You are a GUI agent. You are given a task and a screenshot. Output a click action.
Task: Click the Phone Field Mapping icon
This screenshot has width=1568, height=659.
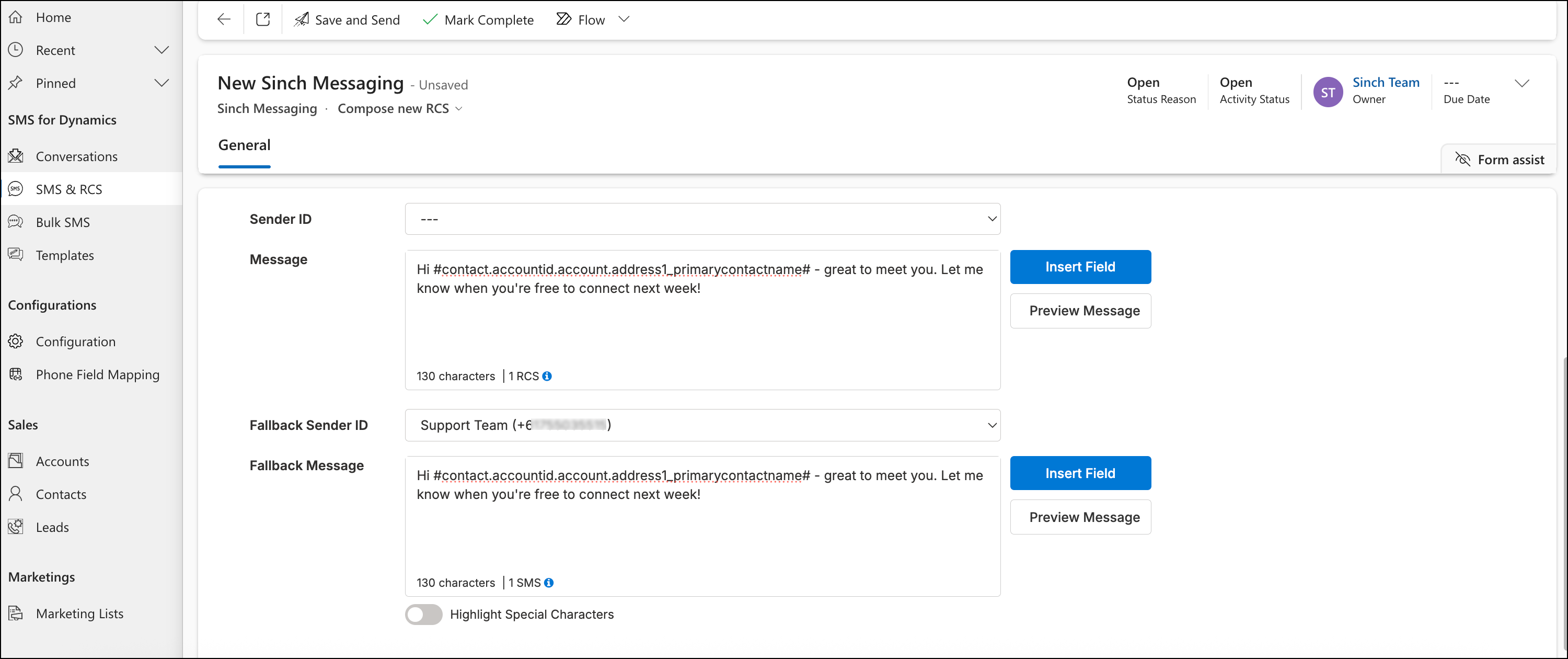(x=16, y=374)
